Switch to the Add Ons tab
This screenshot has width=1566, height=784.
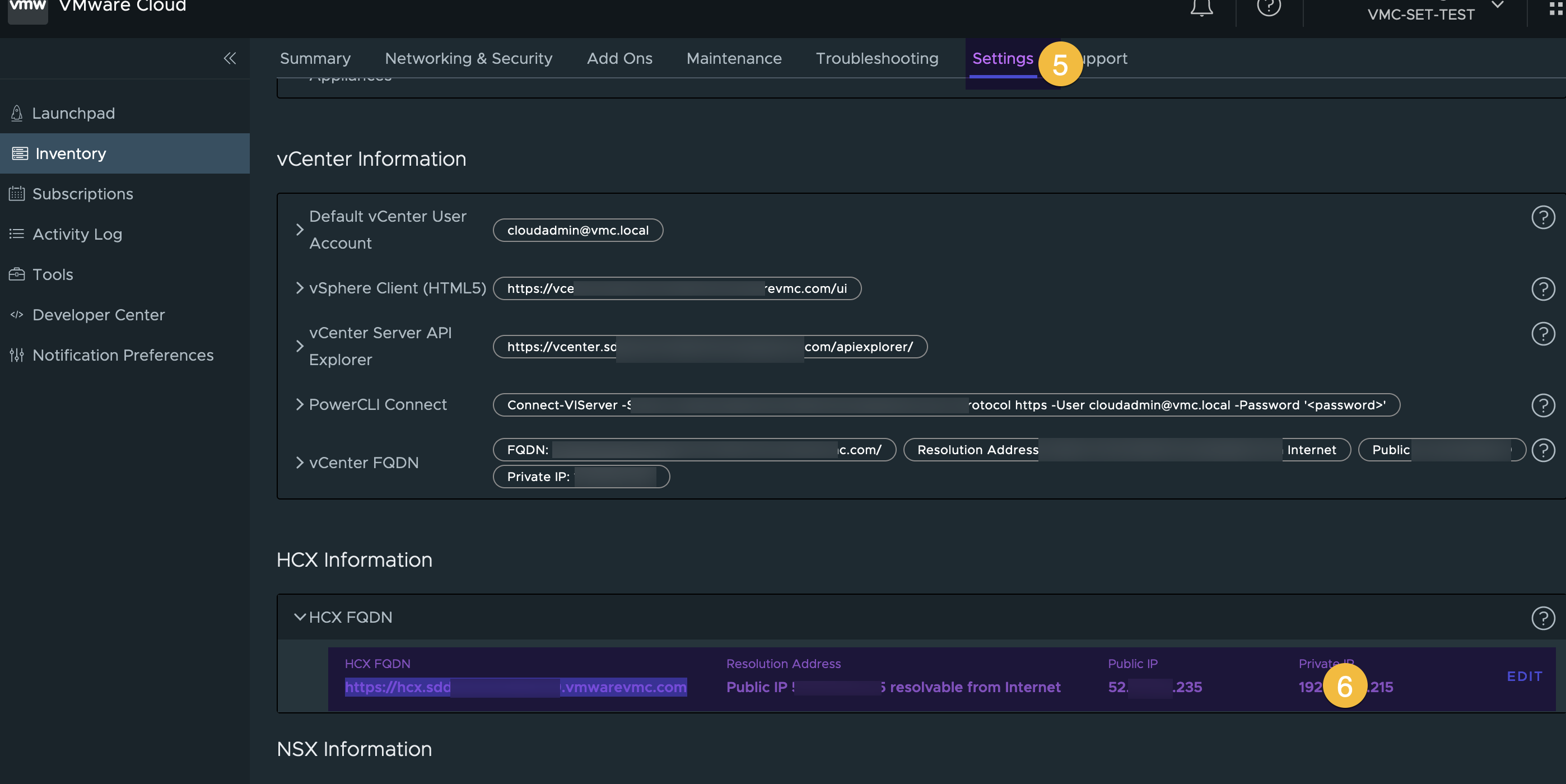pyautogui.click(x=619, y=58)
